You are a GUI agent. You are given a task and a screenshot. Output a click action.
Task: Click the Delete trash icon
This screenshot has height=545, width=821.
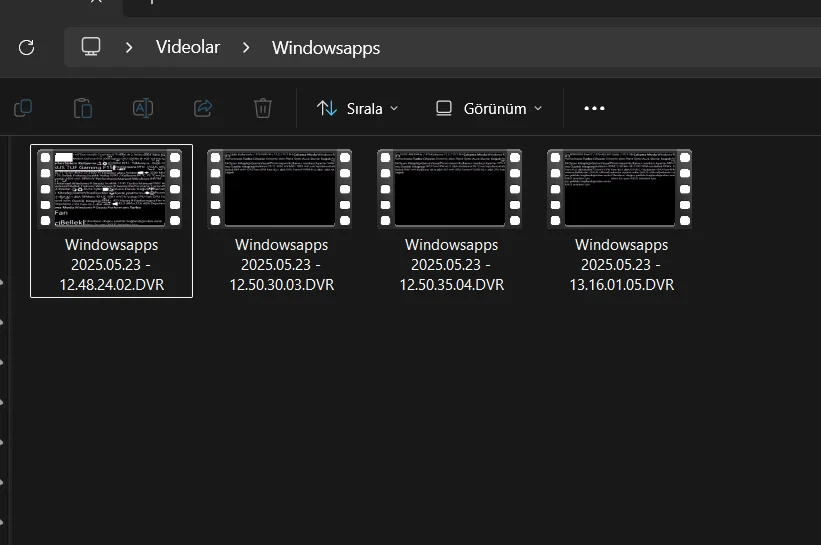pos(263,108)
